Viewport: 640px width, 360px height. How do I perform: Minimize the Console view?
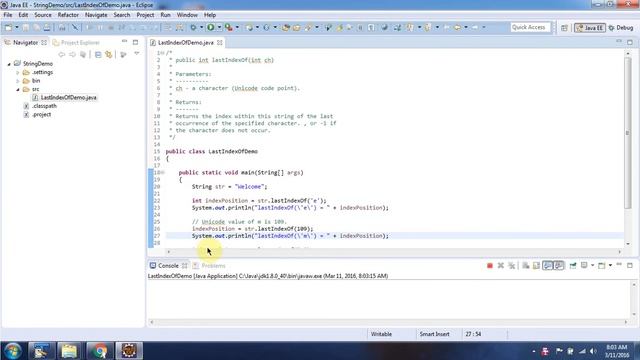(x=619, y=265)
